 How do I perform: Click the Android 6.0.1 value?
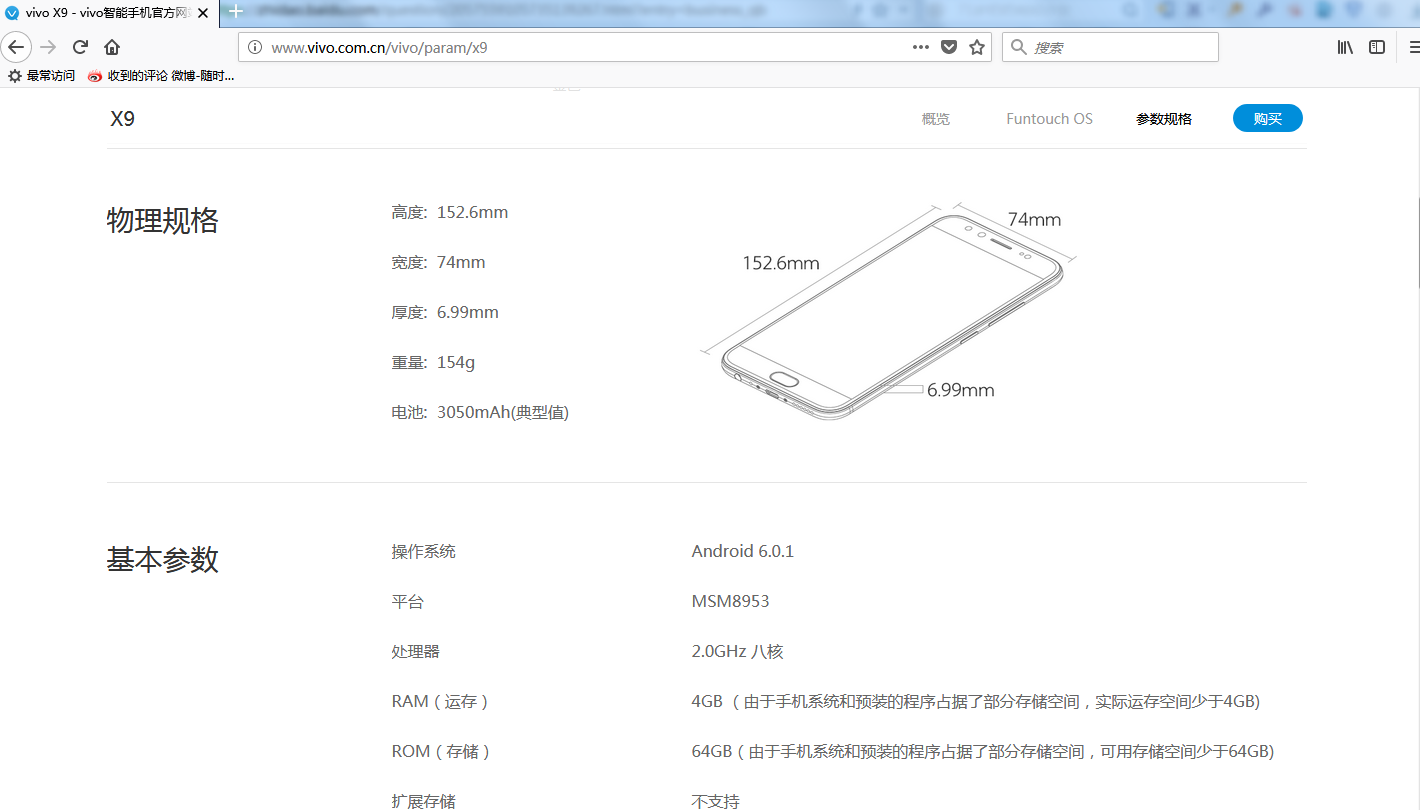pyautogui.click(x=743, y=551)
